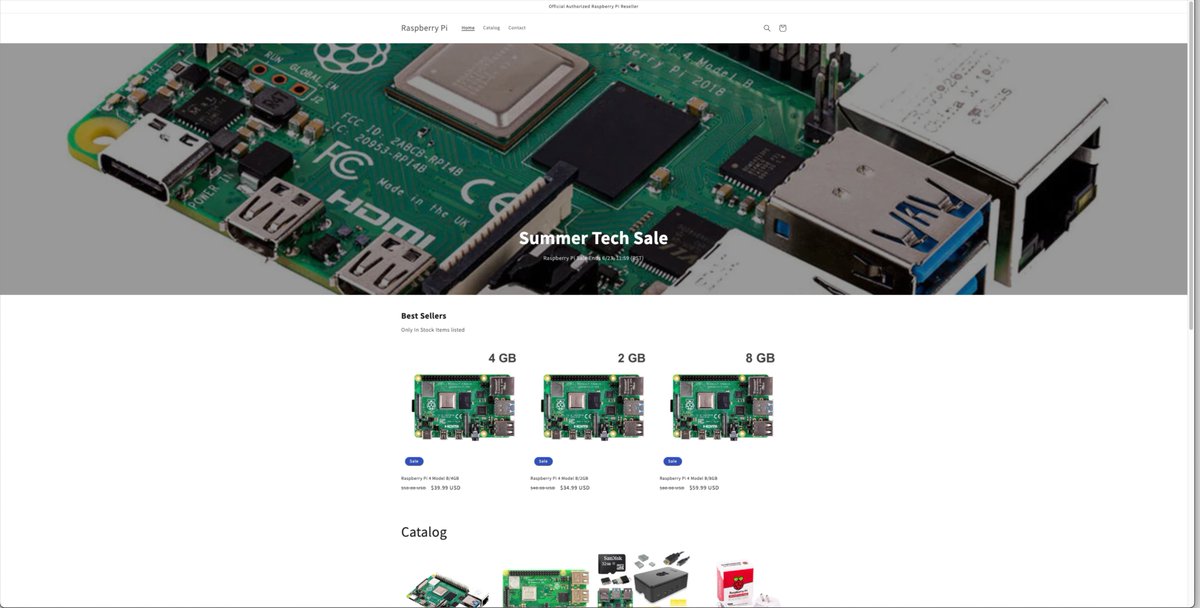The image size is (1200, 608).
Task: Click the search magnifier in the header
Action: (766, 27)
